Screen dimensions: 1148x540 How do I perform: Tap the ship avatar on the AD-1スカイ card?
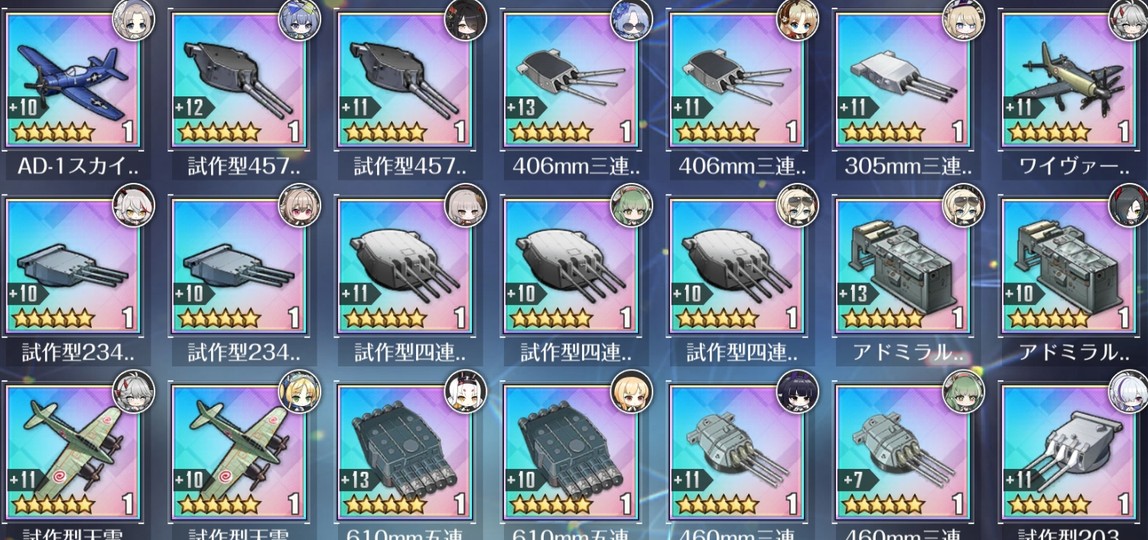133,19
